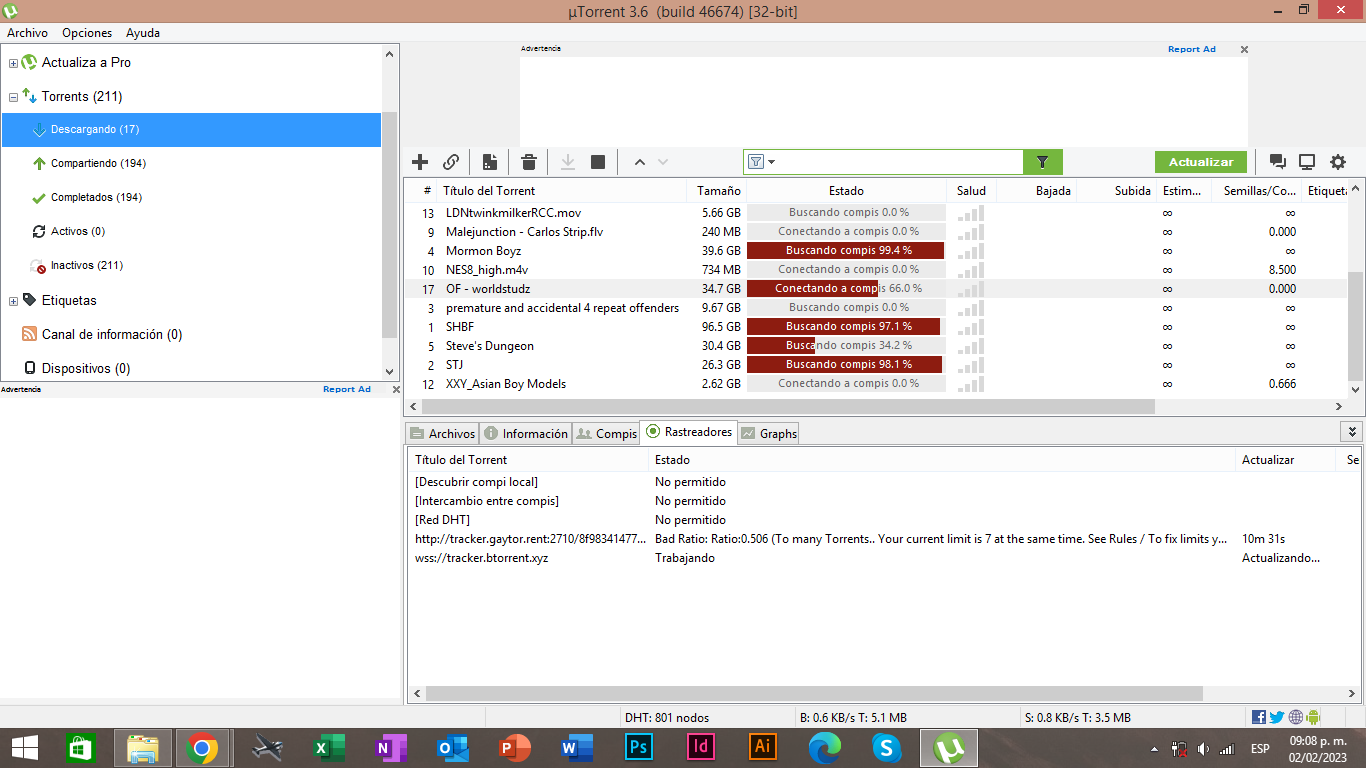Click Report Ad link above torrent list

1191,49
